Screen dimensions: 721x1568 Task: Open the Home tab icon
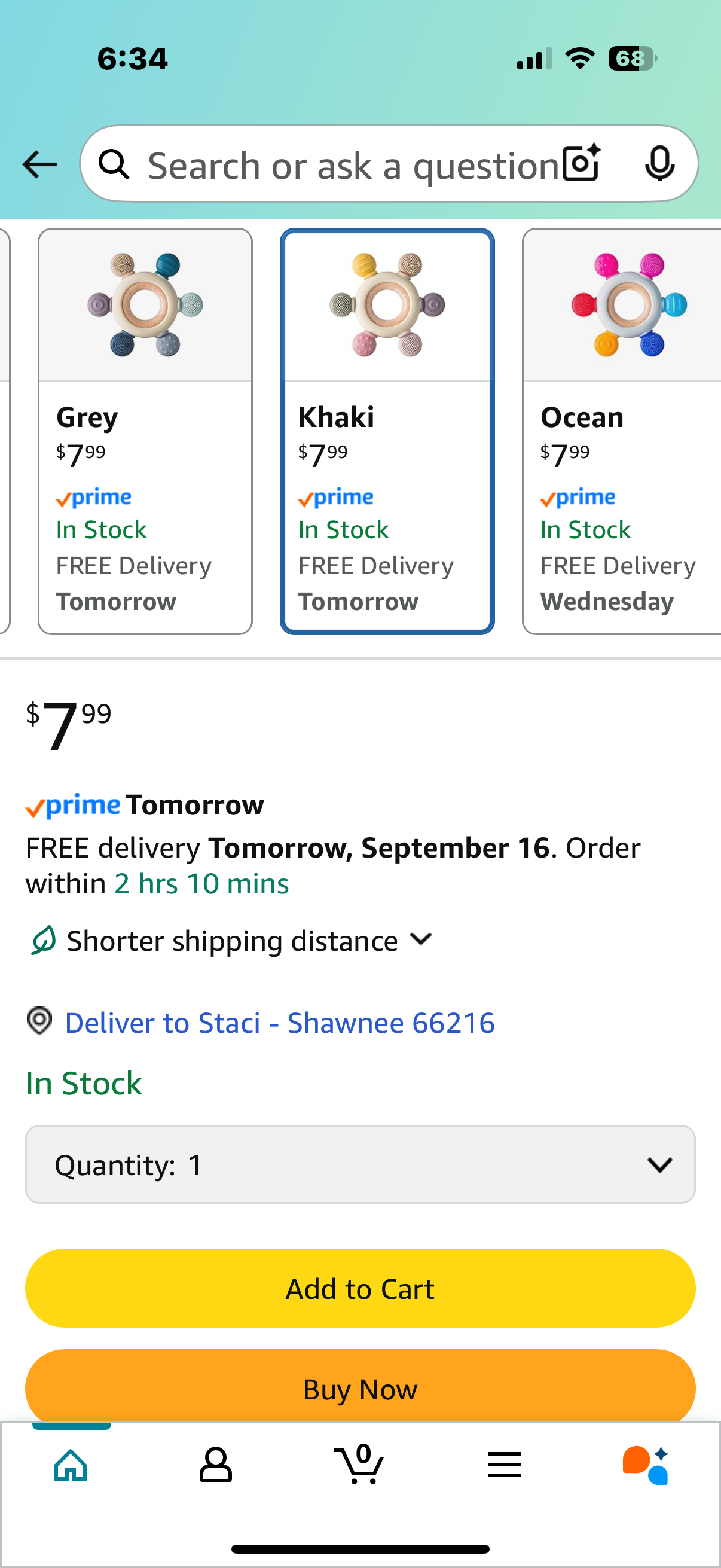[71, 1465]
